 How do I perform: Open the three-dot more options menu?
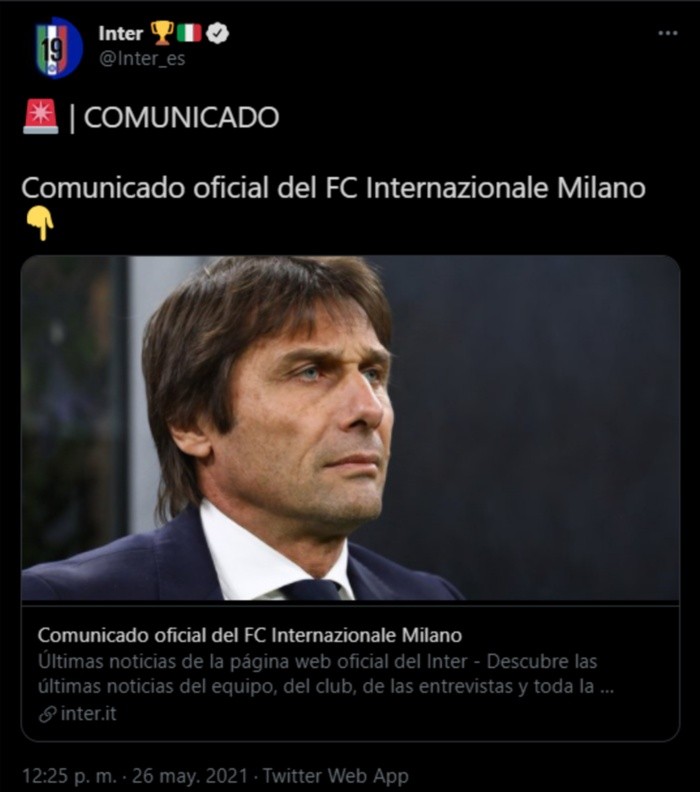(x=667, y=33)
